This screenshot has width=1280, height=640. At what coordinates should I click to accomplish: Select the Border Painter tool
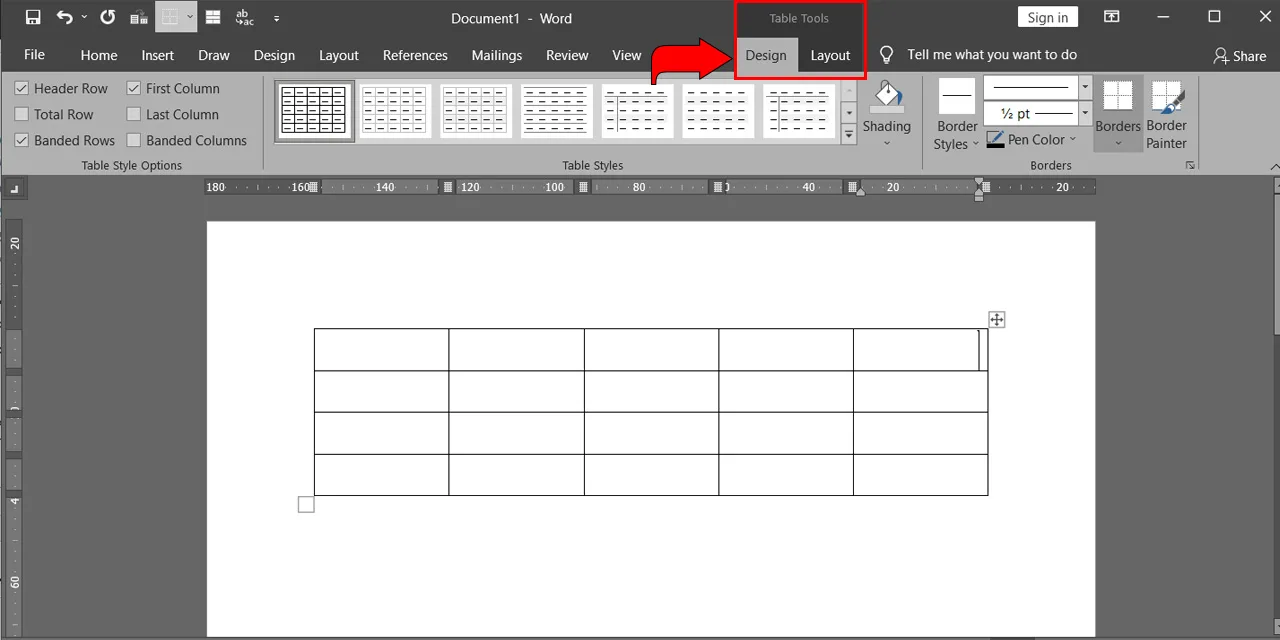tap(1166, 114)
